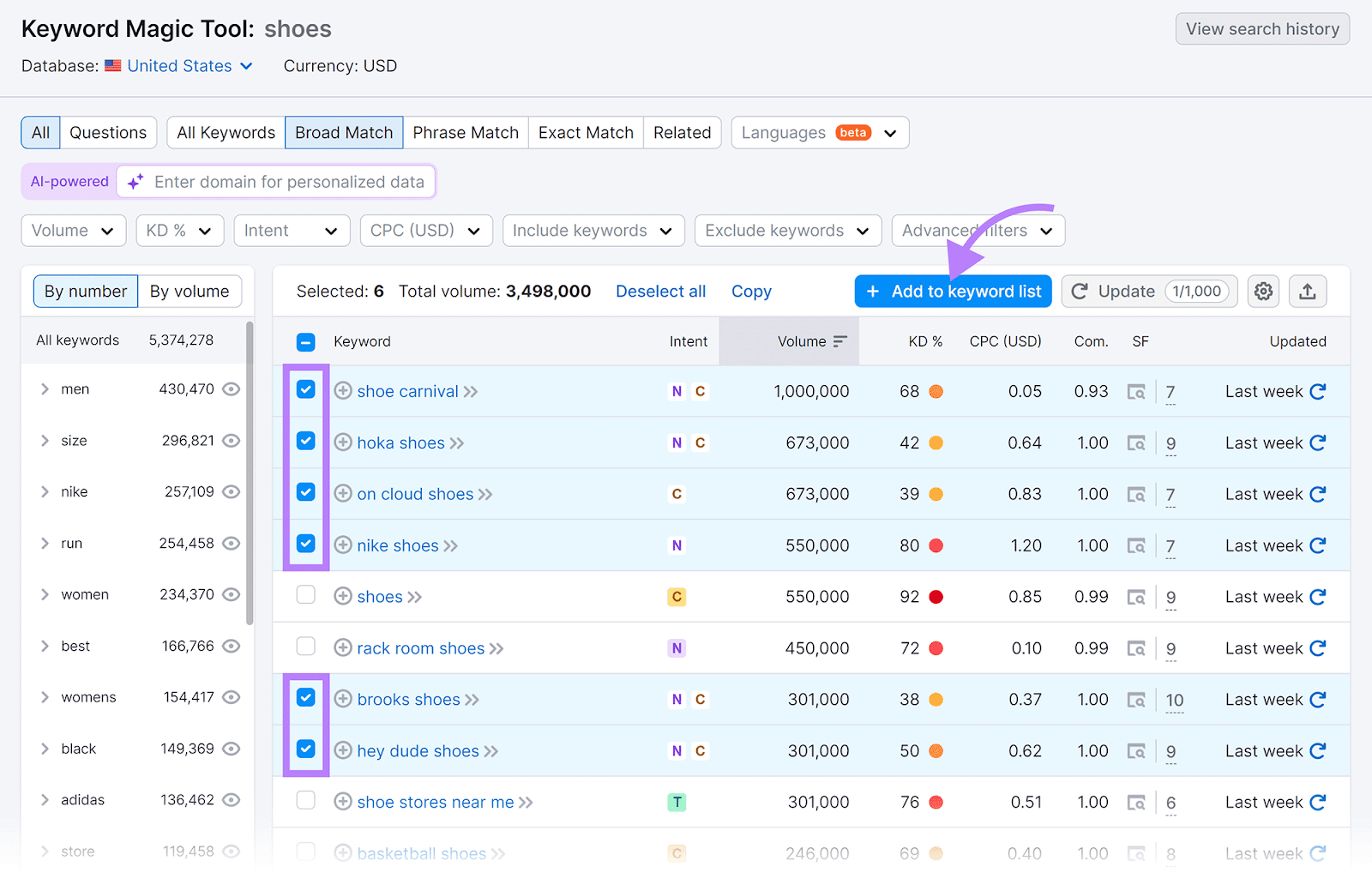1372x879 pixels.
Task: Hide the "men" keyword group via eye icon
Action: [231, 388]
